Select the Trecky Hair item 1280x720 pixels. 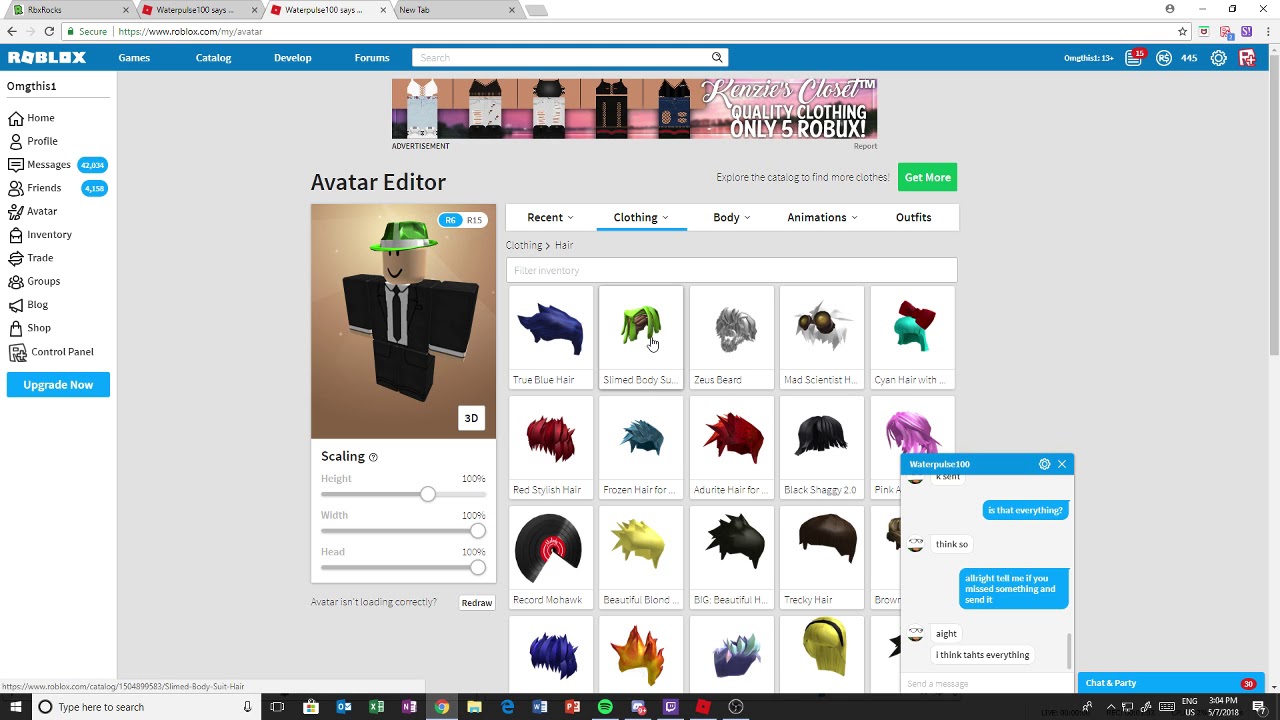(x=822, y=558)
